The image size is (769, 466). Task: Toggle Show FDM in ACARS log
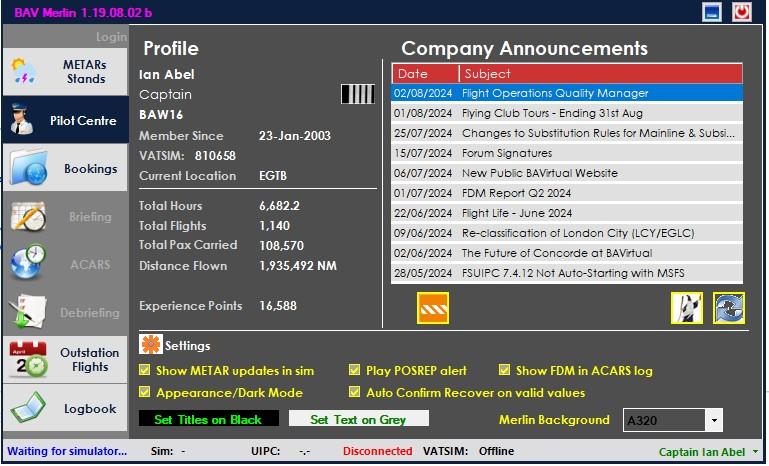(504, 370)
